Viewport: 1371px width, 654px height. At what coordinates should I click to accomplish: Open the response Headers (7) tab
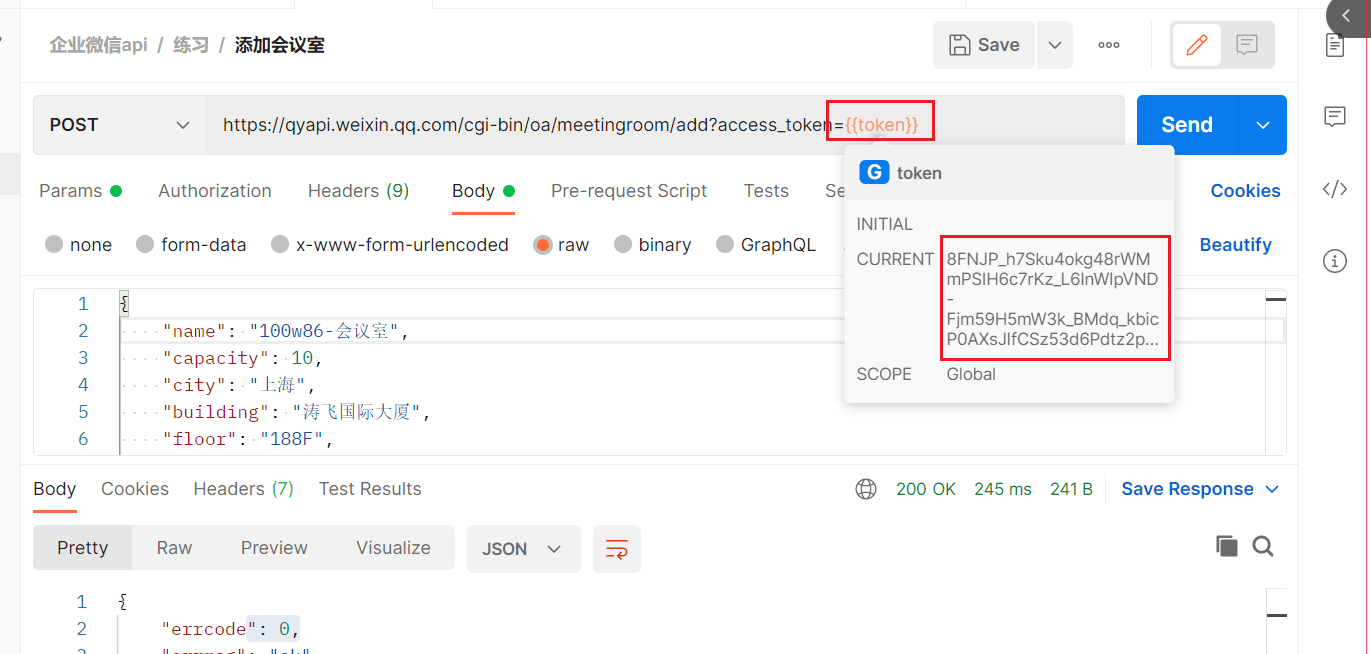243,489
